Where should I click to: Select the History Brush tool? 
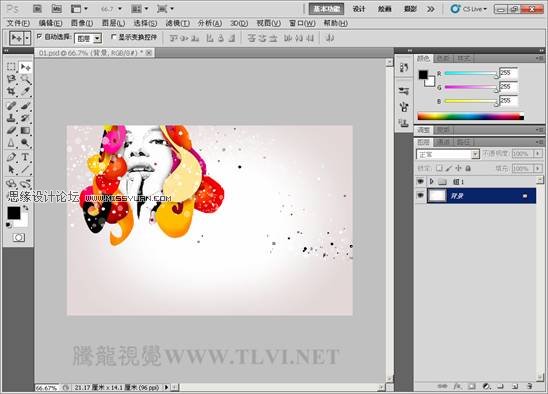pos(25,118)
